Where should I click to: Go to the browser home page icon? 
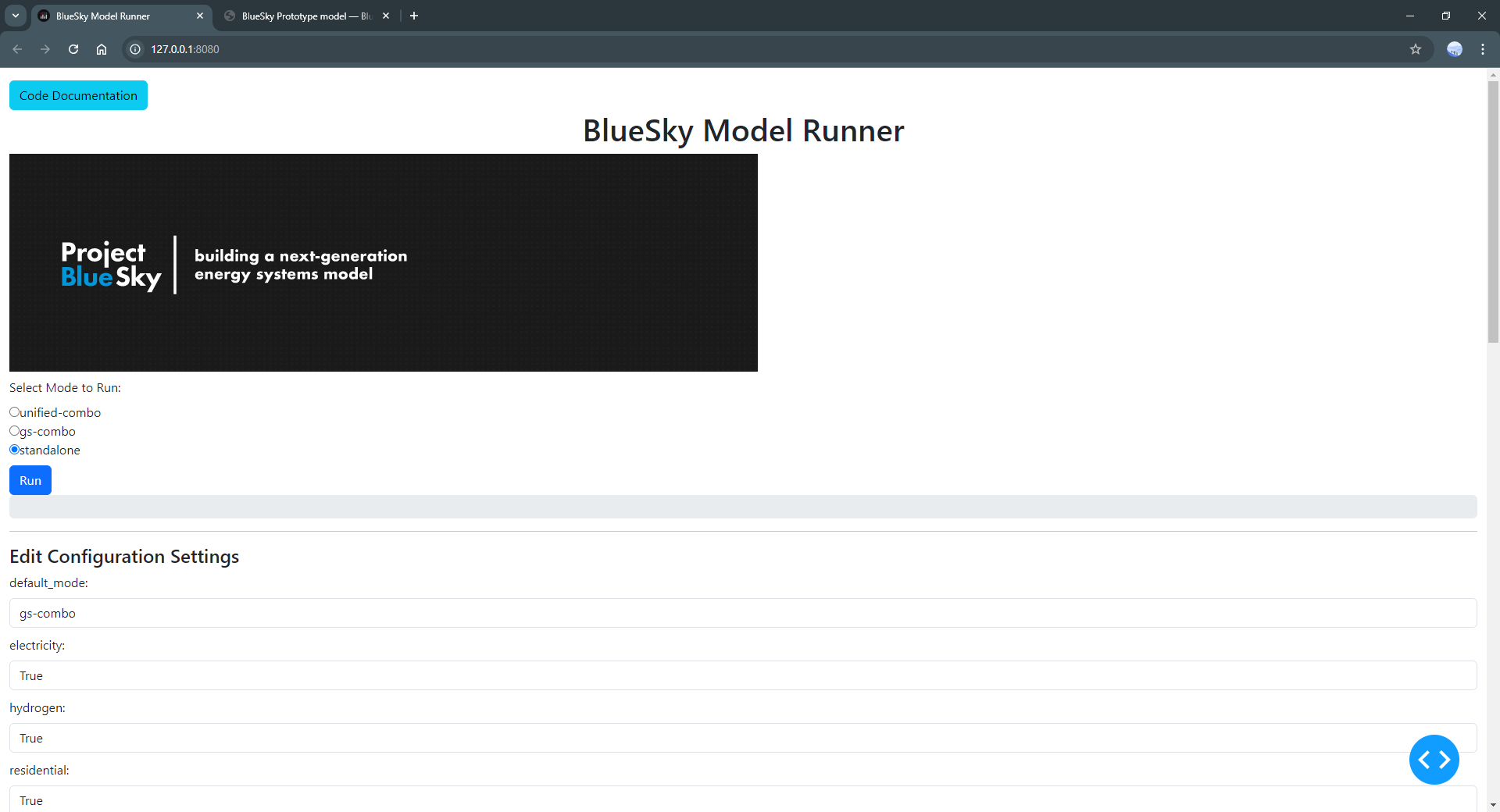pos(102,49)
